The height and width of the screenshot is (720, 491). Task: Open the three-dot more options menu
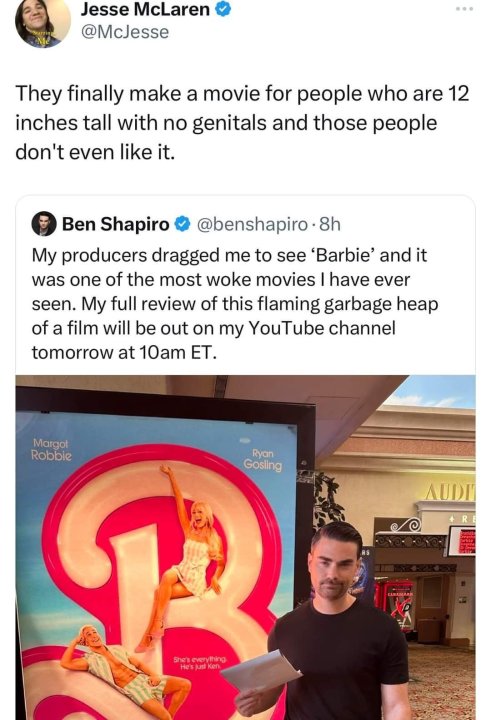tap(464, 10)
